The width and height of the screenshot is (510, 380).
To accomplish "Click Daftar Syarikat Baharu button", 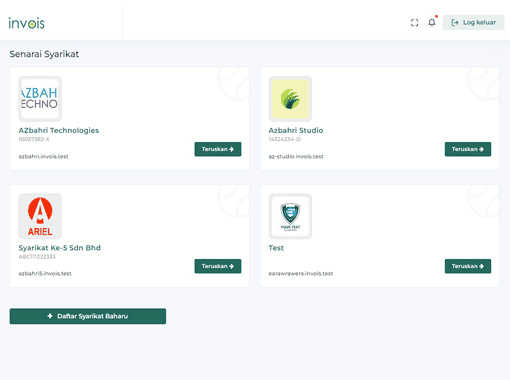I will pyautogui.click(x=88, y=316).
